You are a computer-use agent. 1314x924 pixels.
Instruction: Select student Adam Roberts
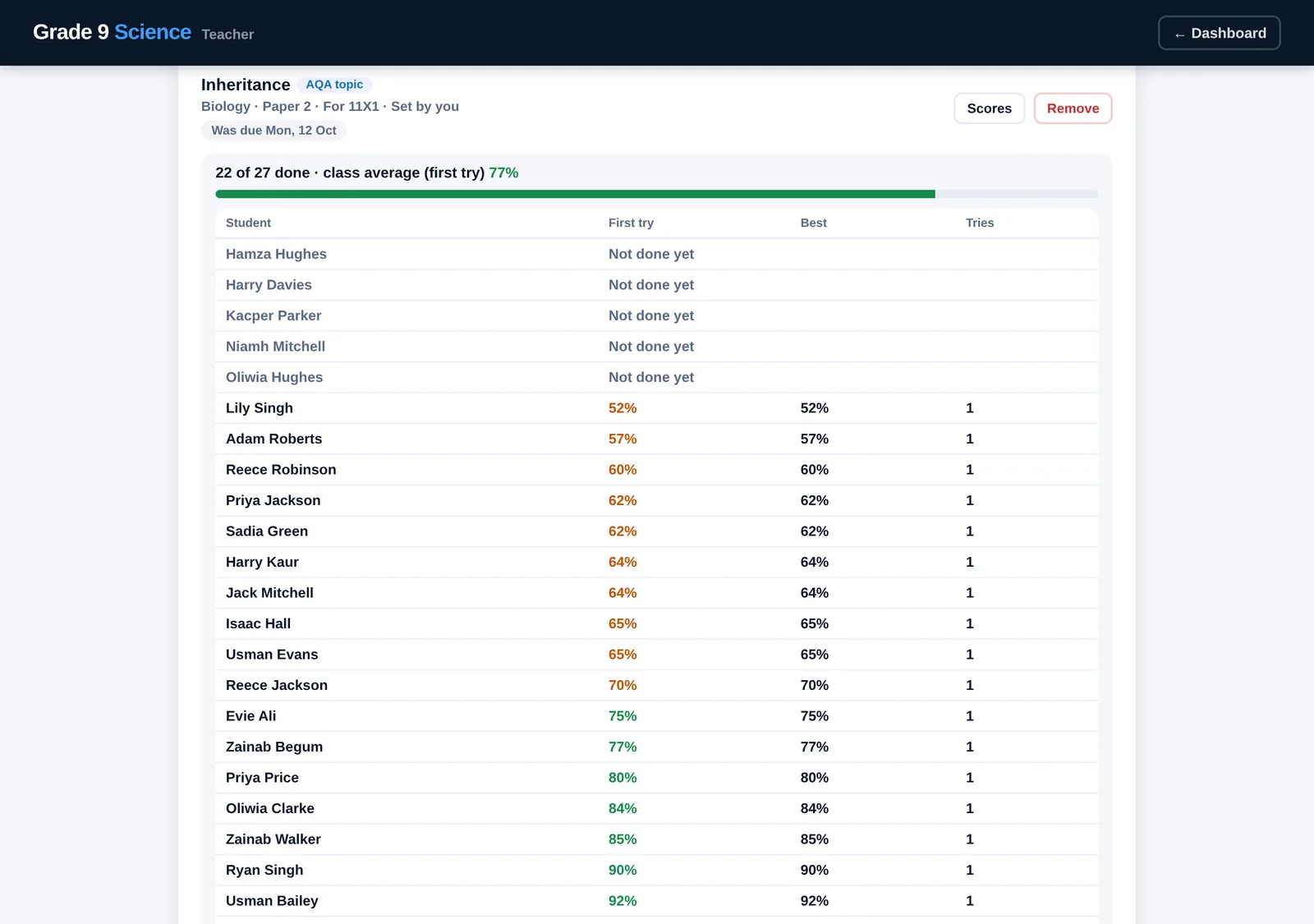pos(273,439)
